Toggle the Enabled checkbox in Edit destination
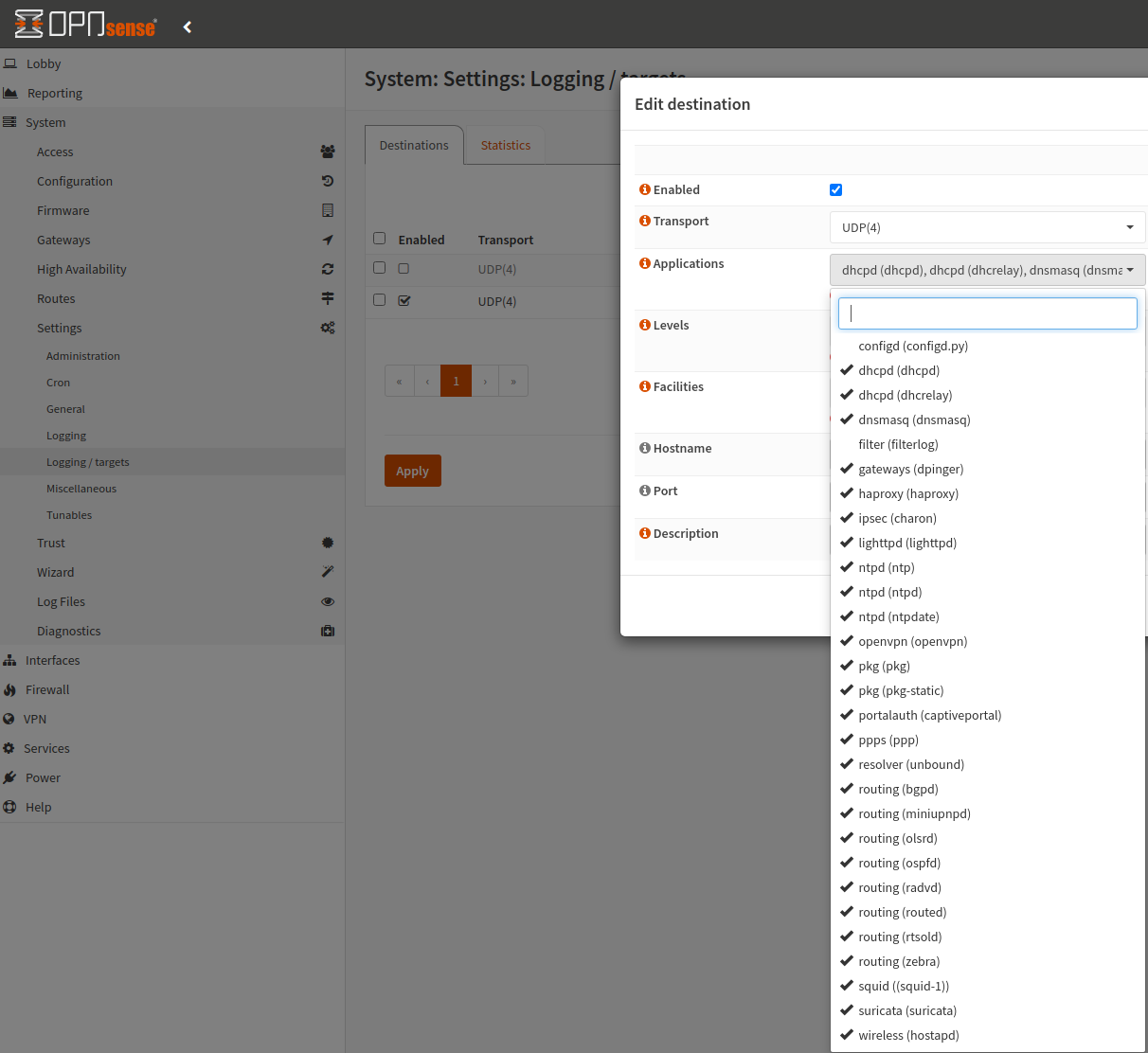The width and height of the screenshot is (1148, 1053). point(835,189)
